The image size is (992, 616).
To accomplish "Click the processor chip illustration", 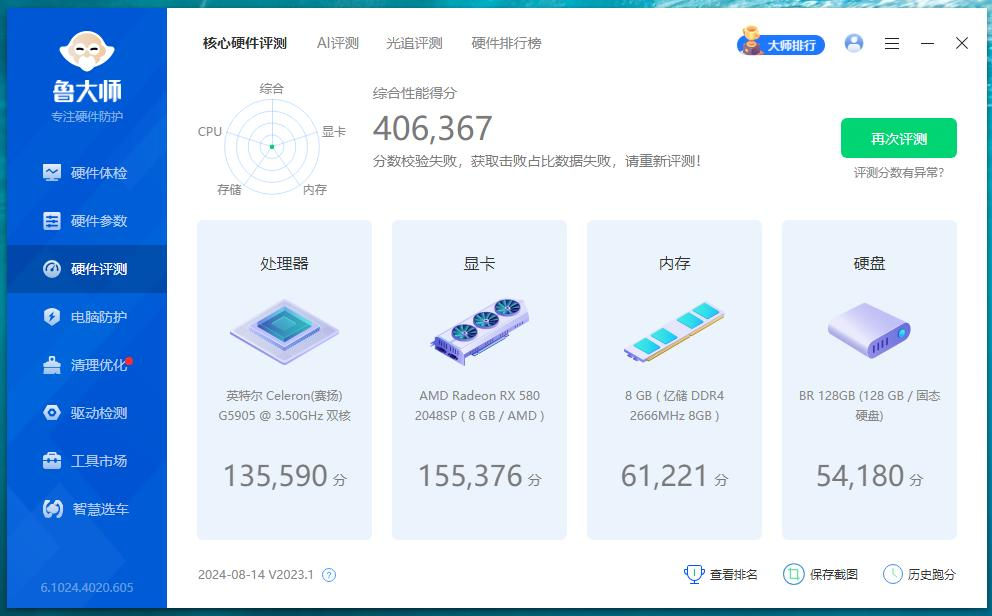I will click(x=284, y=331).
